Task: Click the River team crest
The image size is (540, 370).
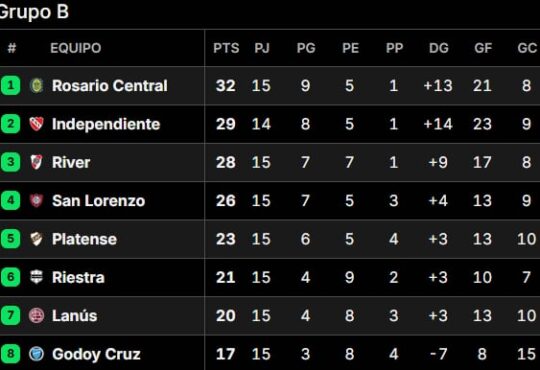Action: point(37,162)
